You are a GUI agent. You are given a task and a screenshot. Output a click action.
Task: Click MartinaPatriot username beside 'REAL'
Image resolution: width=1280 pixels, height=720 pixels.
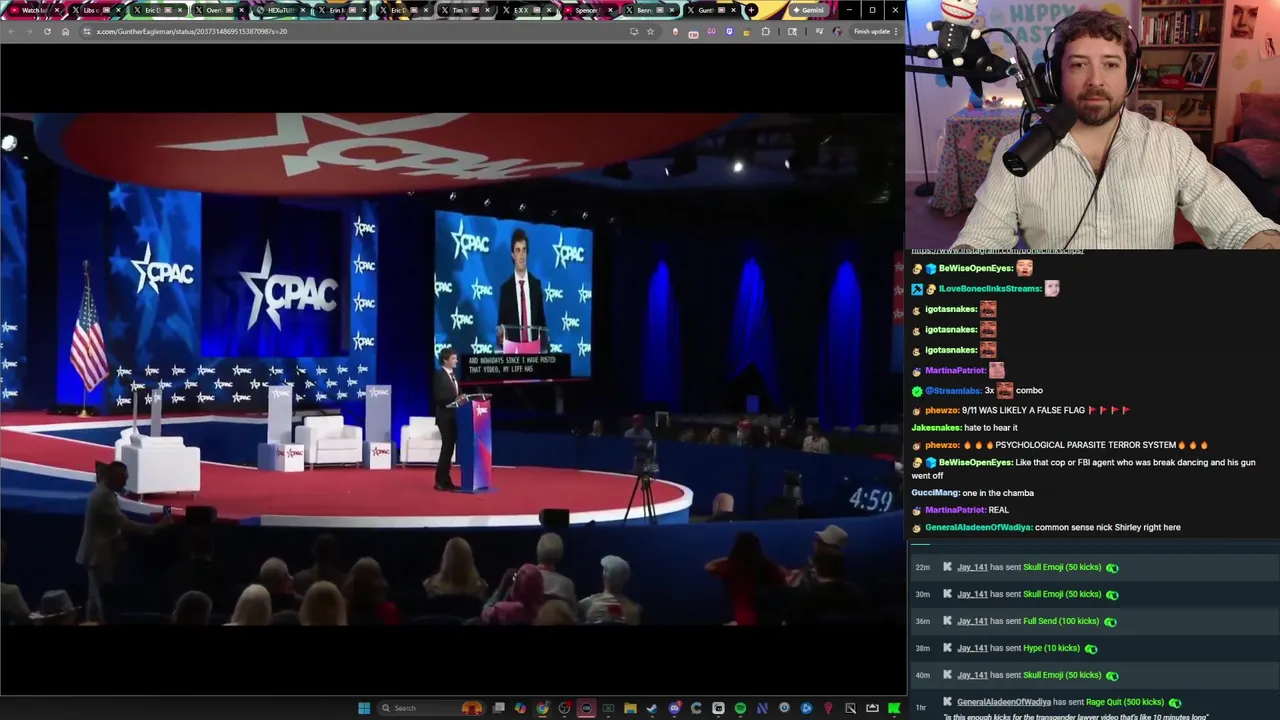(x=955, y=510)
